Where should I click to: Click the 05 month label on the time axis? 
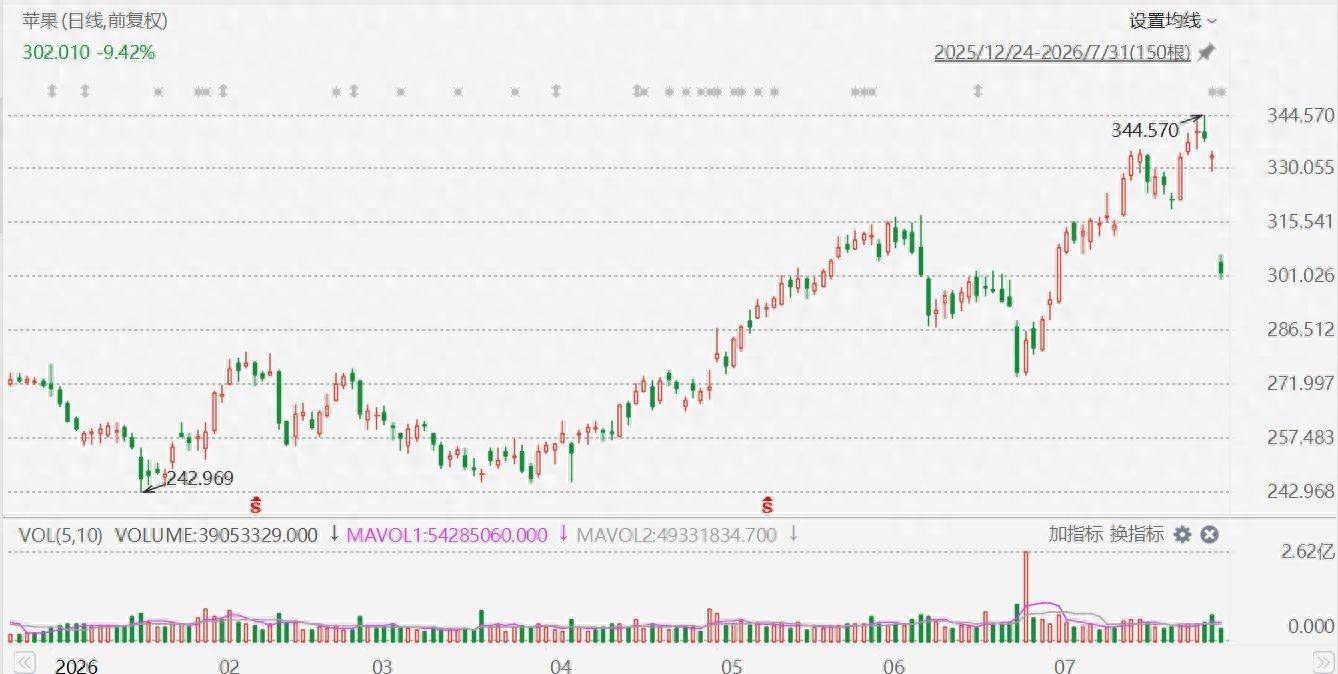click(731, 666)
